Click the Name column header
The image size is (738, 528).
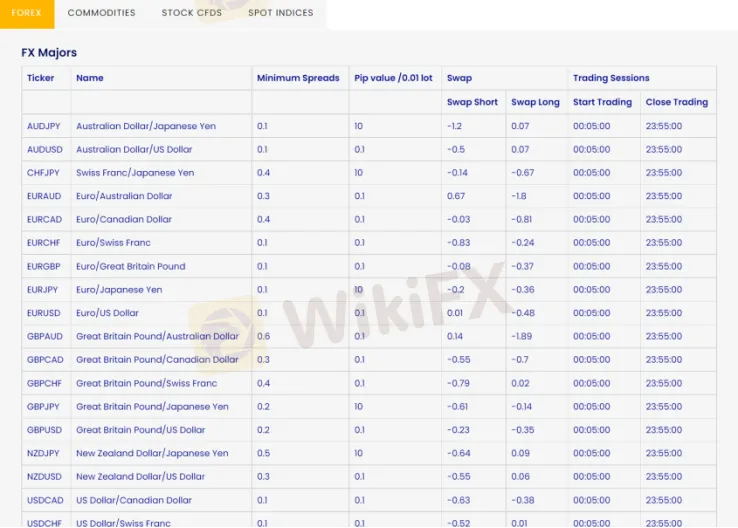pos(90,78)
